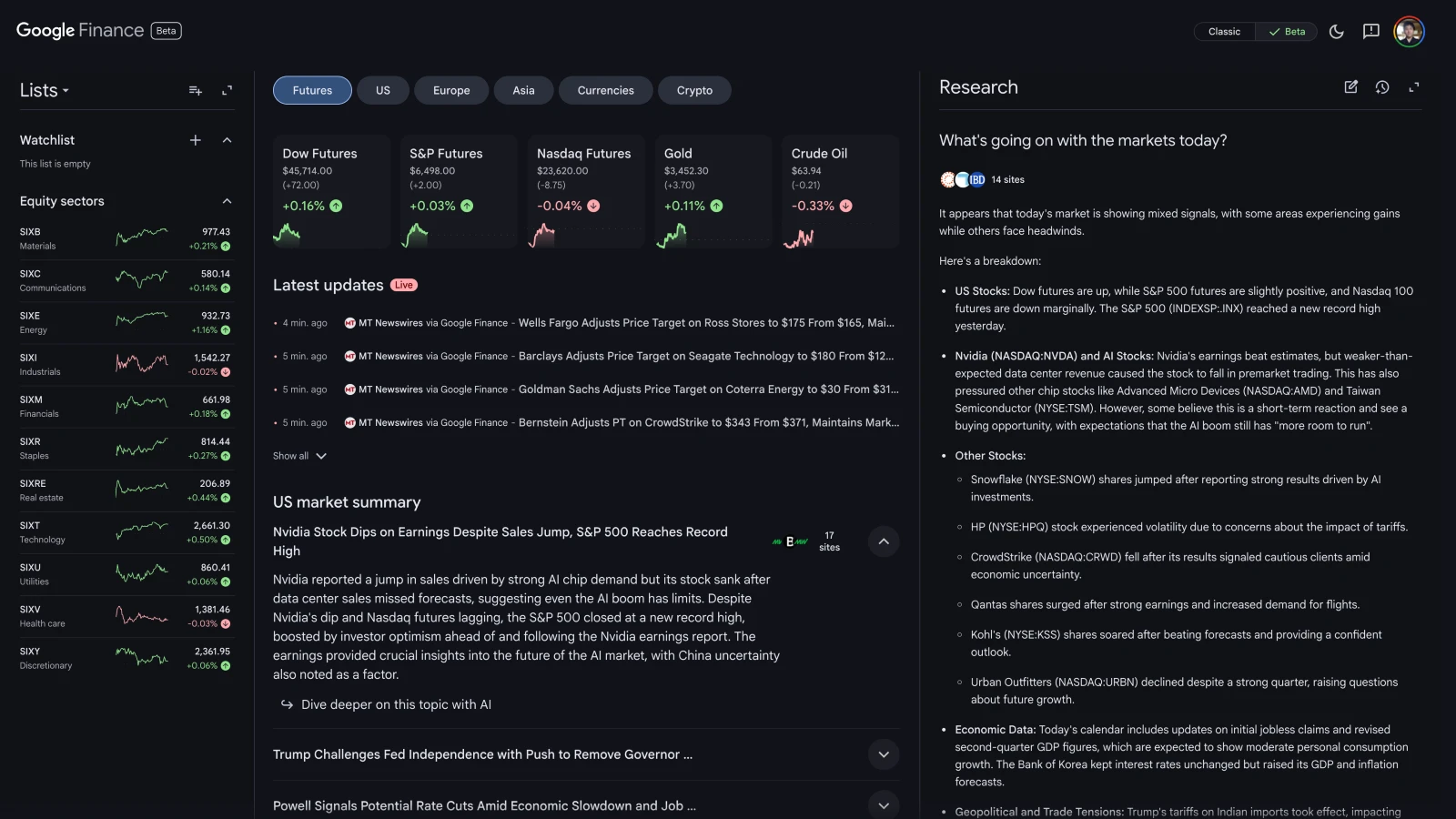This screenshot has width=1456, height=819.
Task: Click the Nvidia Stock Dips on Earnings headline
Action: tap(500, 541)
